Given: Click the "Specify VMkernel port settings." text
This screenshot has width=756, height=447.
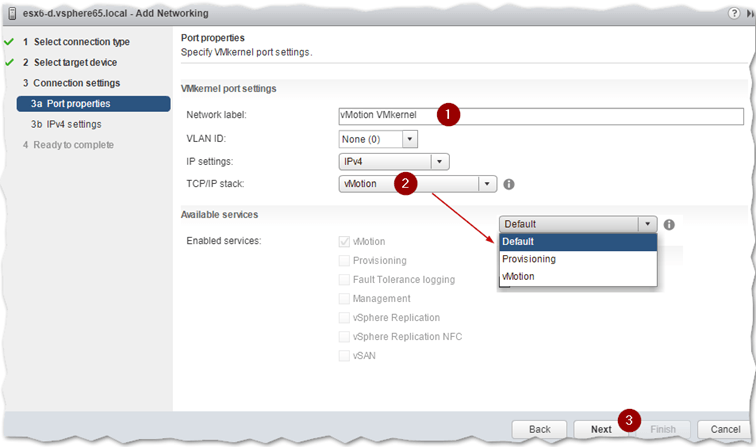Looking at the screenshot, I should click(246, 52).
